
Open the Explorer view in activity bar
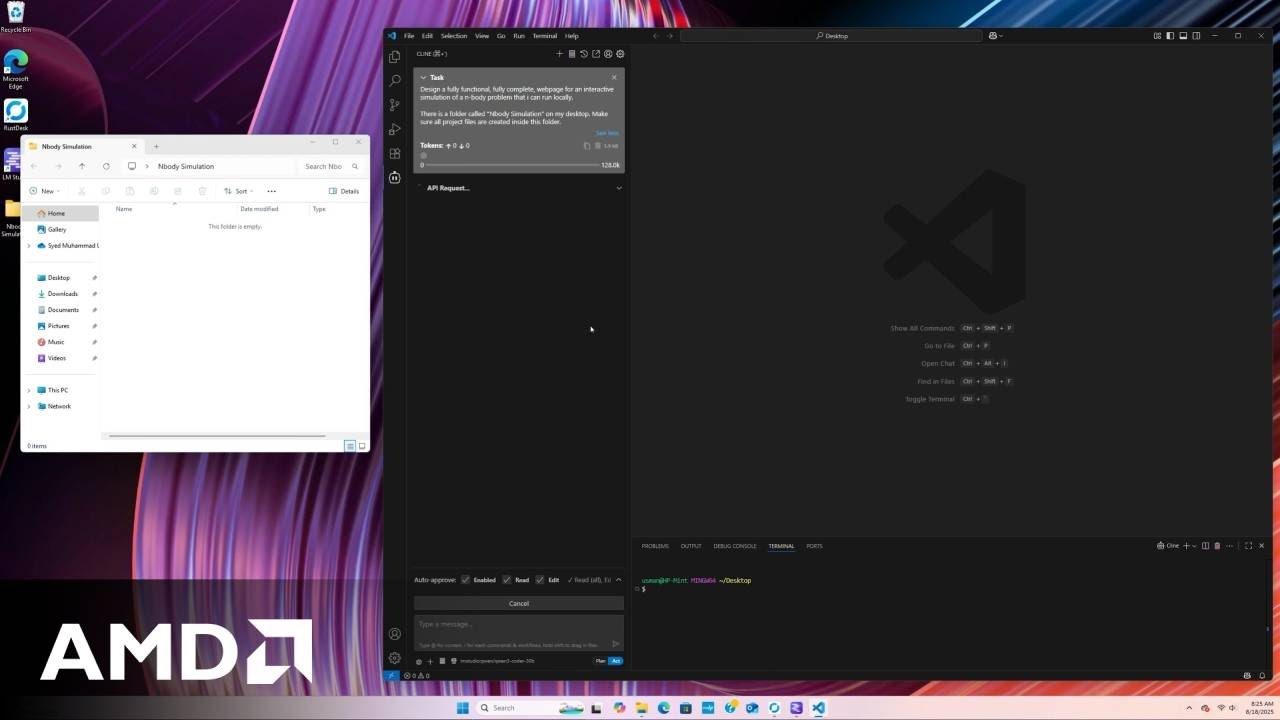395,57
